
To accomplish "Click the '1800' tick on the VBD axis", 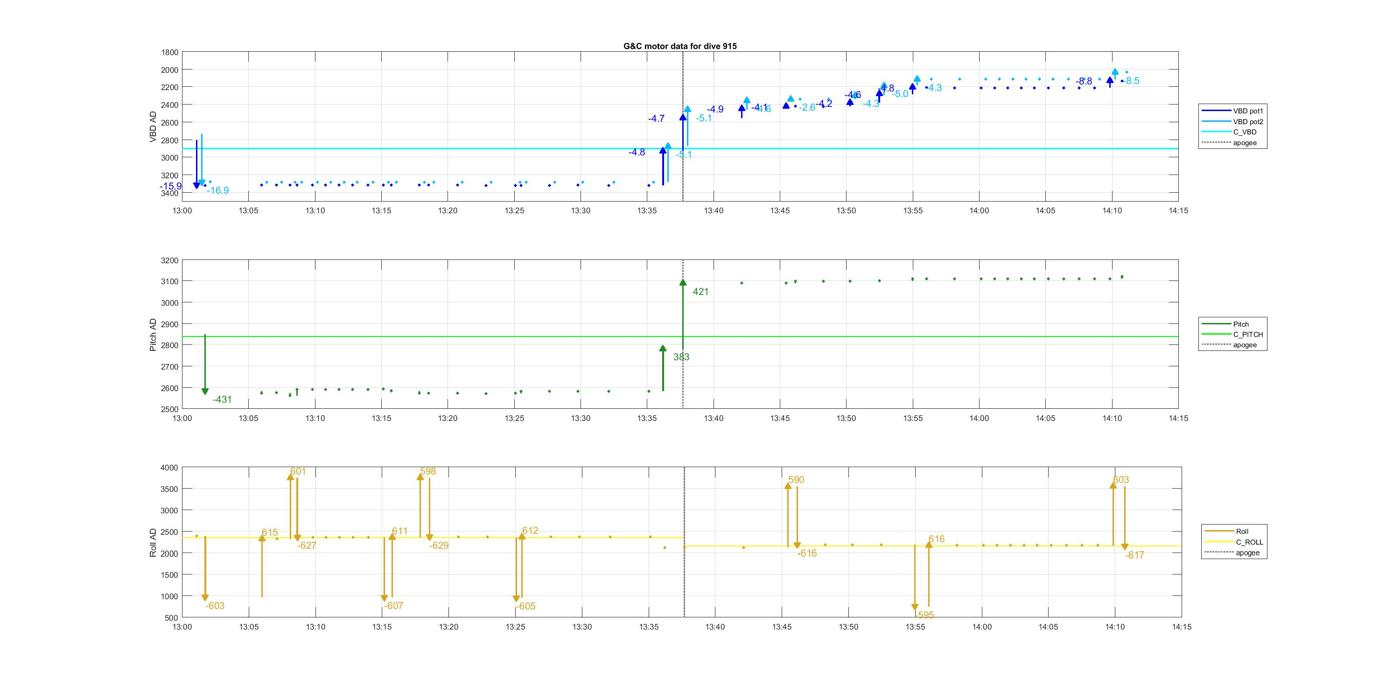I will pyautogui.click(x=170, y=52).
